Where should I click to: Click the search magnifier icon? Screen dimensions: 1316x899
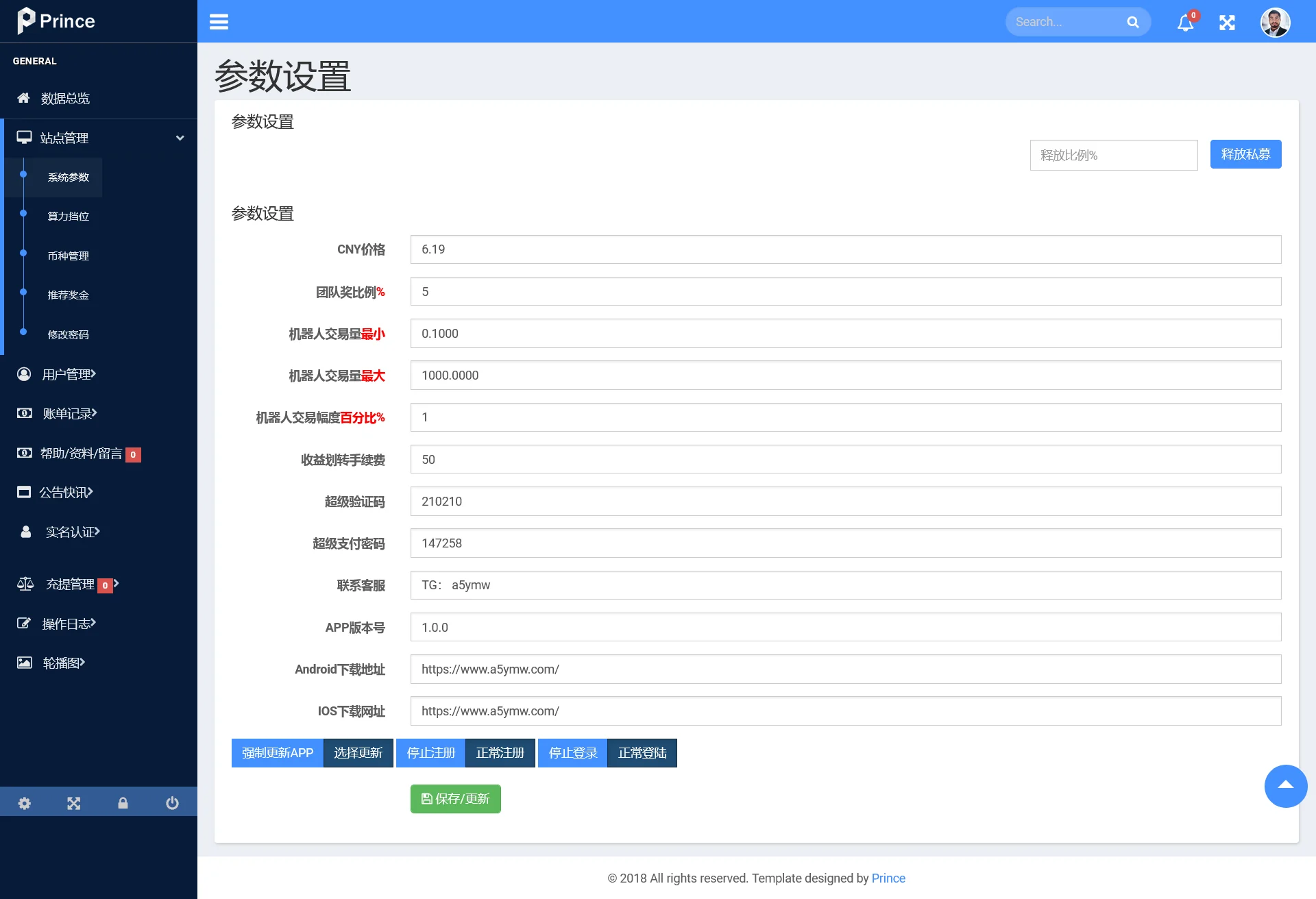point(1133,22)
